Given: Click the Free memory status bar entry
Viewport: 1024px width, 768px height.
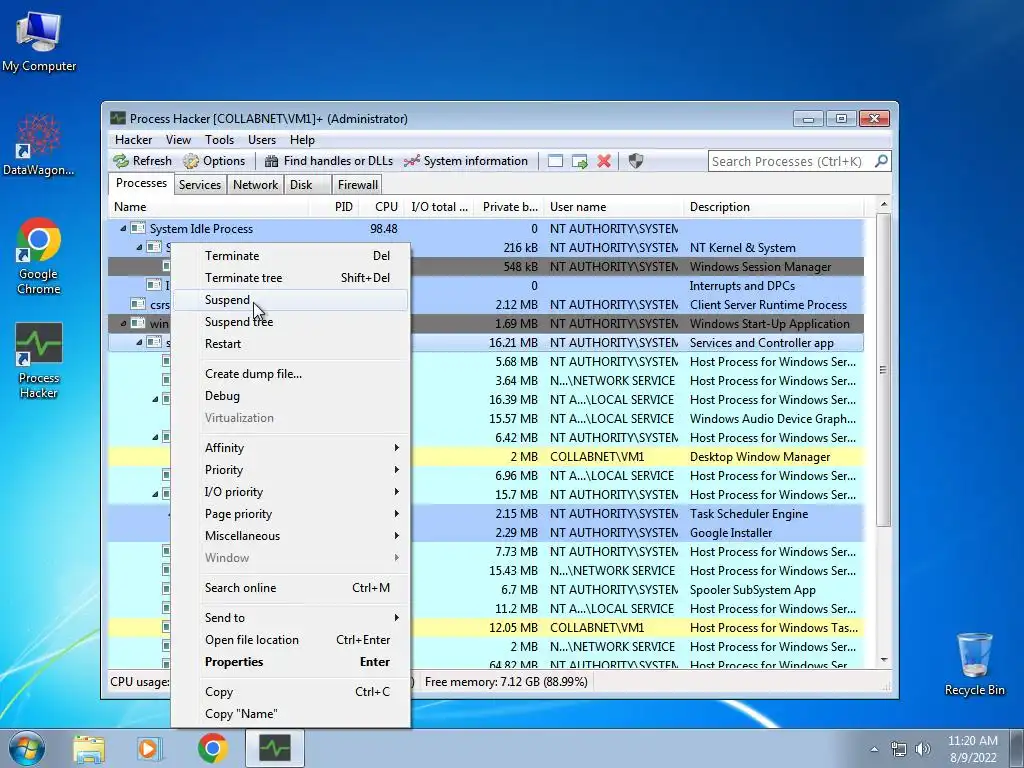Looking at the screenshot, I should 506,682.
